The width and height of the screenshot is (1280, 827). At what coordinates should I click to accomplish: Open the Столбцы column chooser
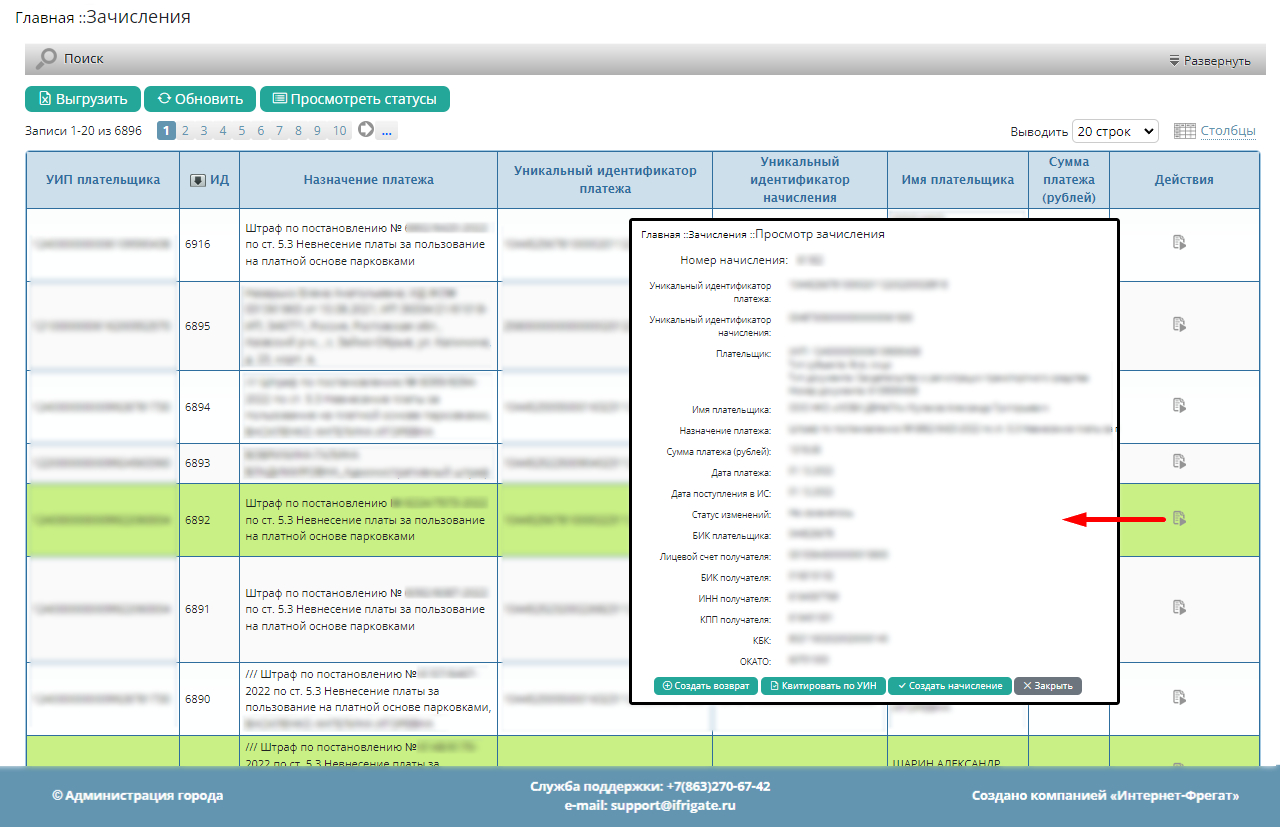coord(1227,131)
